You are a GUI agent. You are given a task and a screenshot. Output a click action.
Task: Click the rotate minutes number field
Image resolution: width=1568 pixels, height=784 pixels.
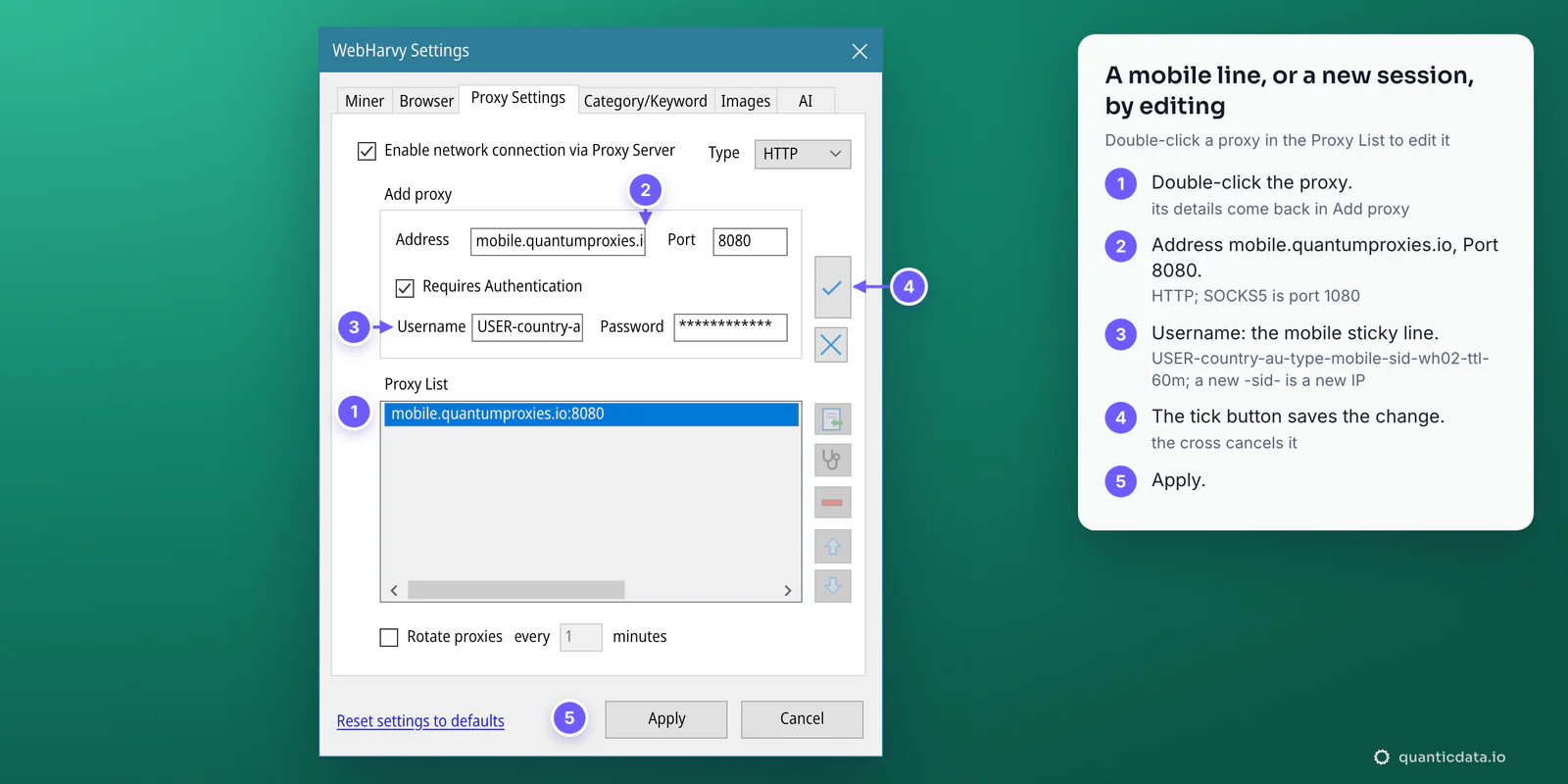(x=581, y=637)
